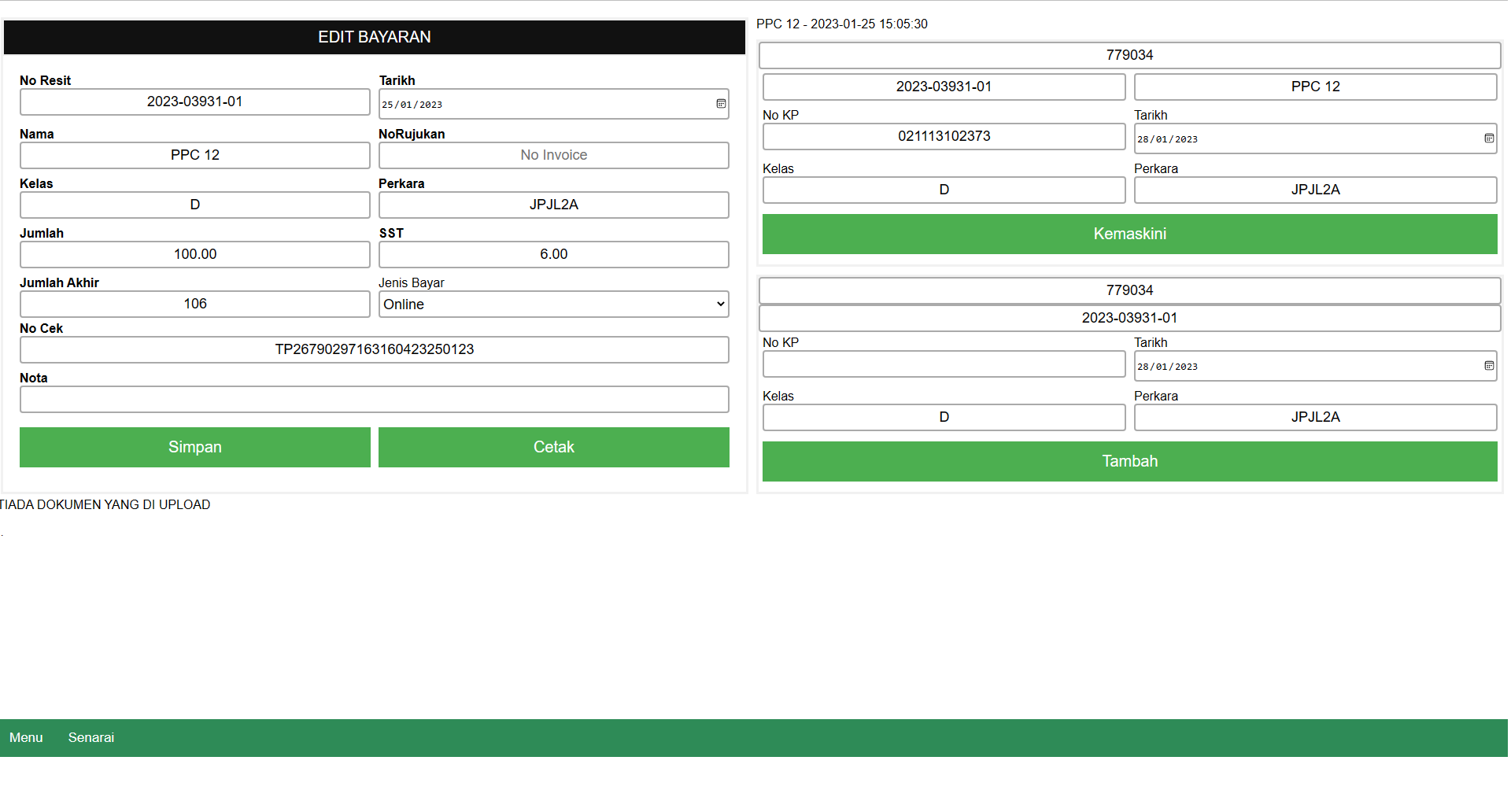This screenshot has height=812, width=1511.
Task: Click the Kemaskini button
Action: click(1129, 234)
